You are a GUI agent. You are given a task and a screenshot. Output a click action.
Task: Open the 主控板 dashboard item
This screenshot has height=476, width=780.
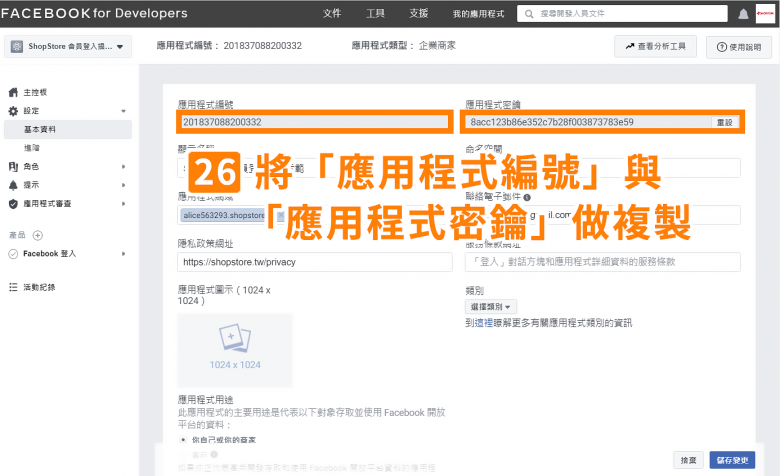click(35, 93)
